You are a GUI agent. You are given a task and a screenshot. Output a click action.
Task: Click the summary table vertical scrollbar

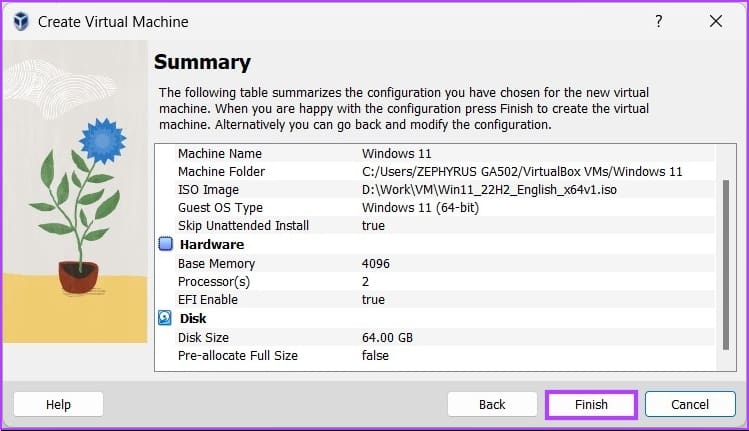726,265
